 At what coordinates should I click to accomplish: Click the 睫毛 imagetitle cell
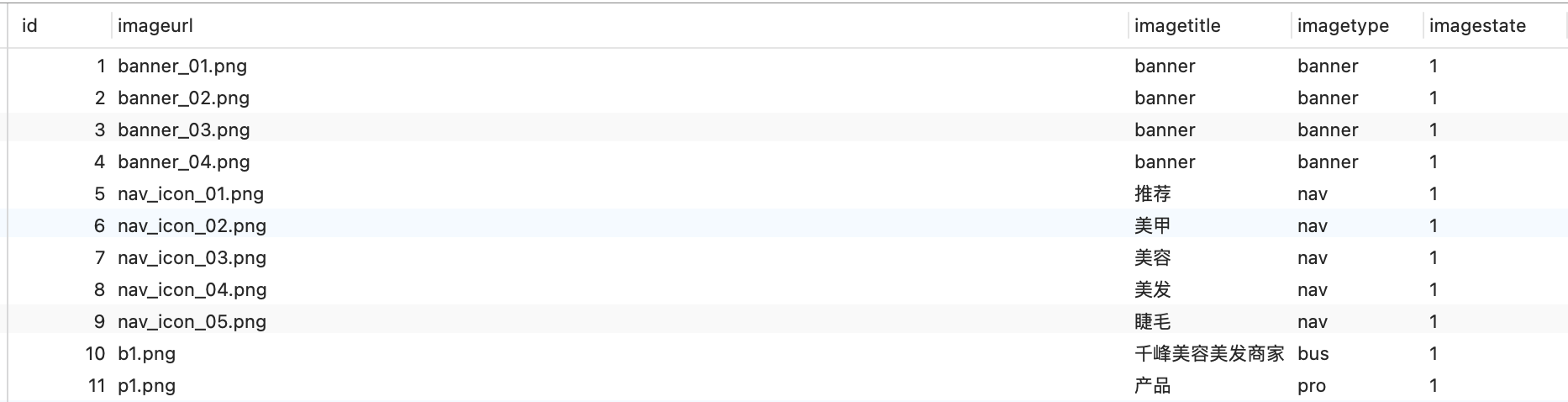click(x=1210, y=321)
